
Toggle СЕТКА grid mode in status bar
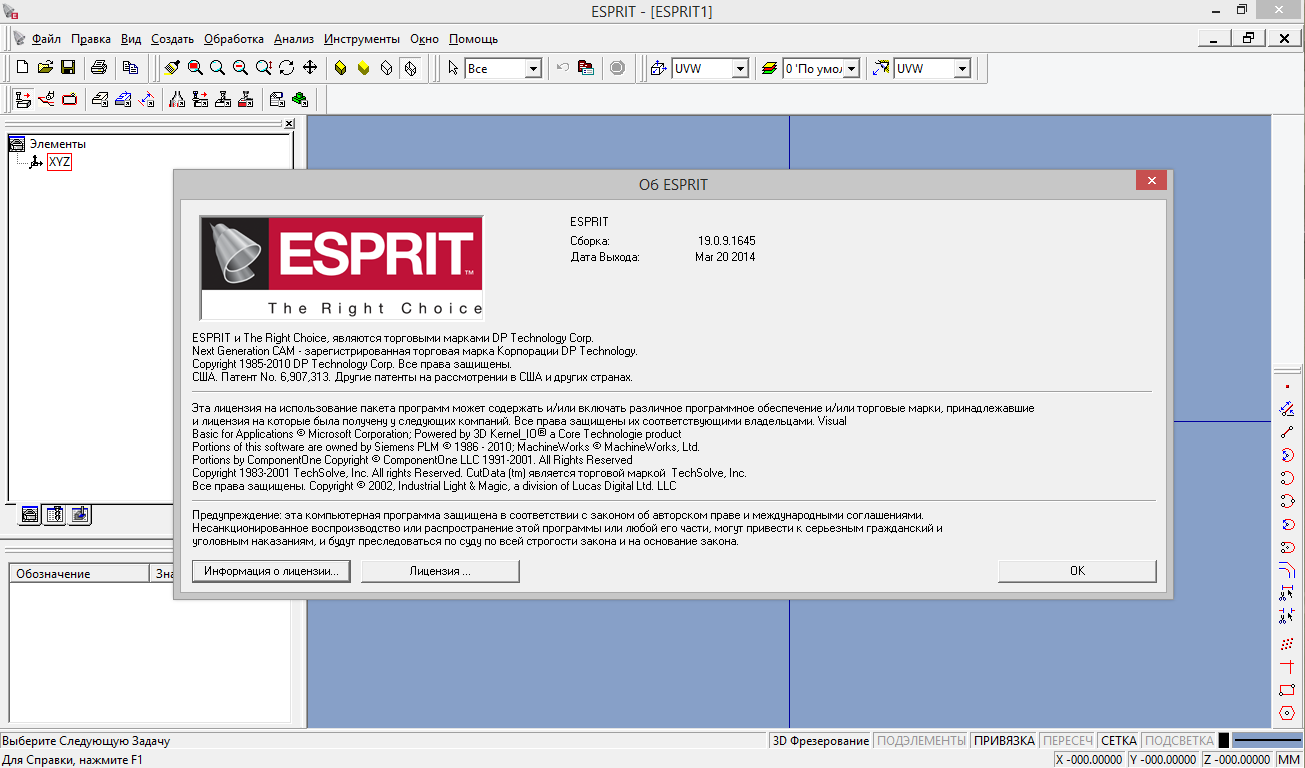(1119, 741)
